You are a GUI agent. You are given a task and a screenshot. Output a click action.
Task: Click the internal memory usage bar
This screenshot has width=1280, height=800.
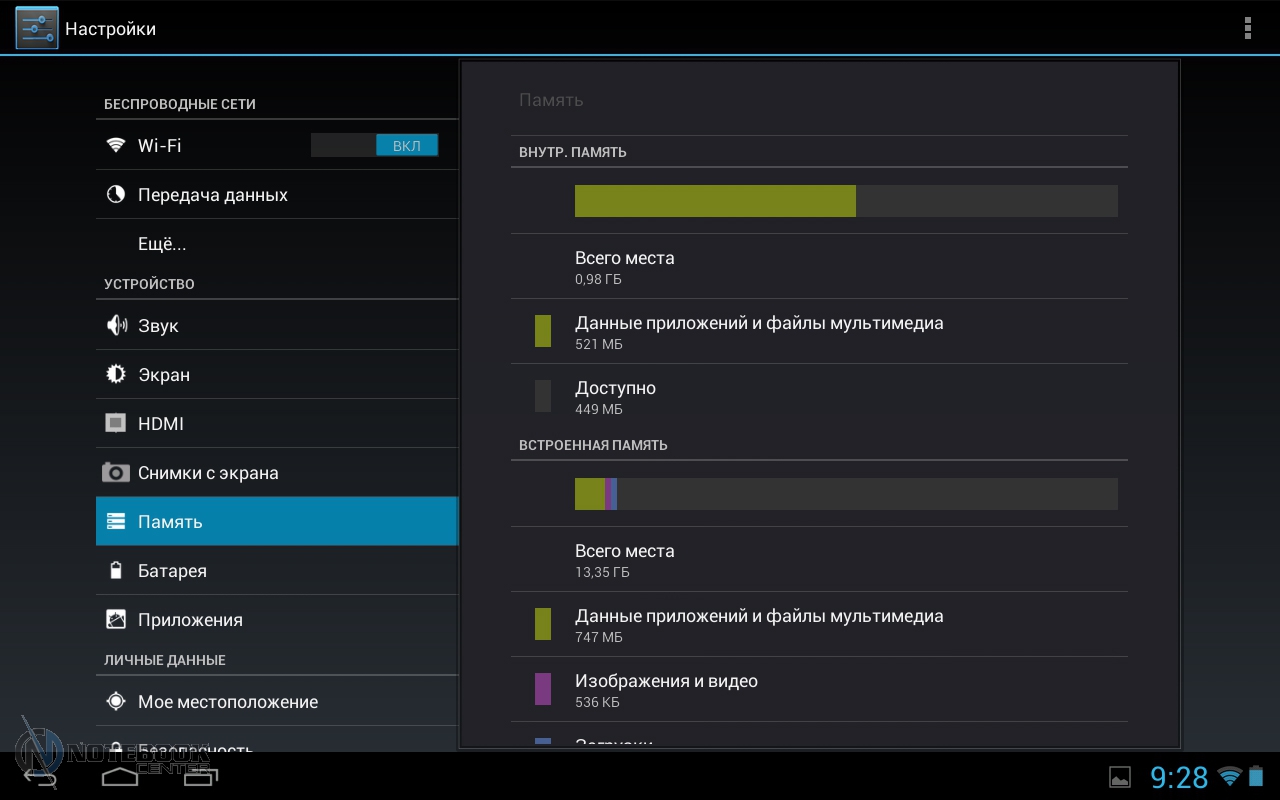[845, 201]
